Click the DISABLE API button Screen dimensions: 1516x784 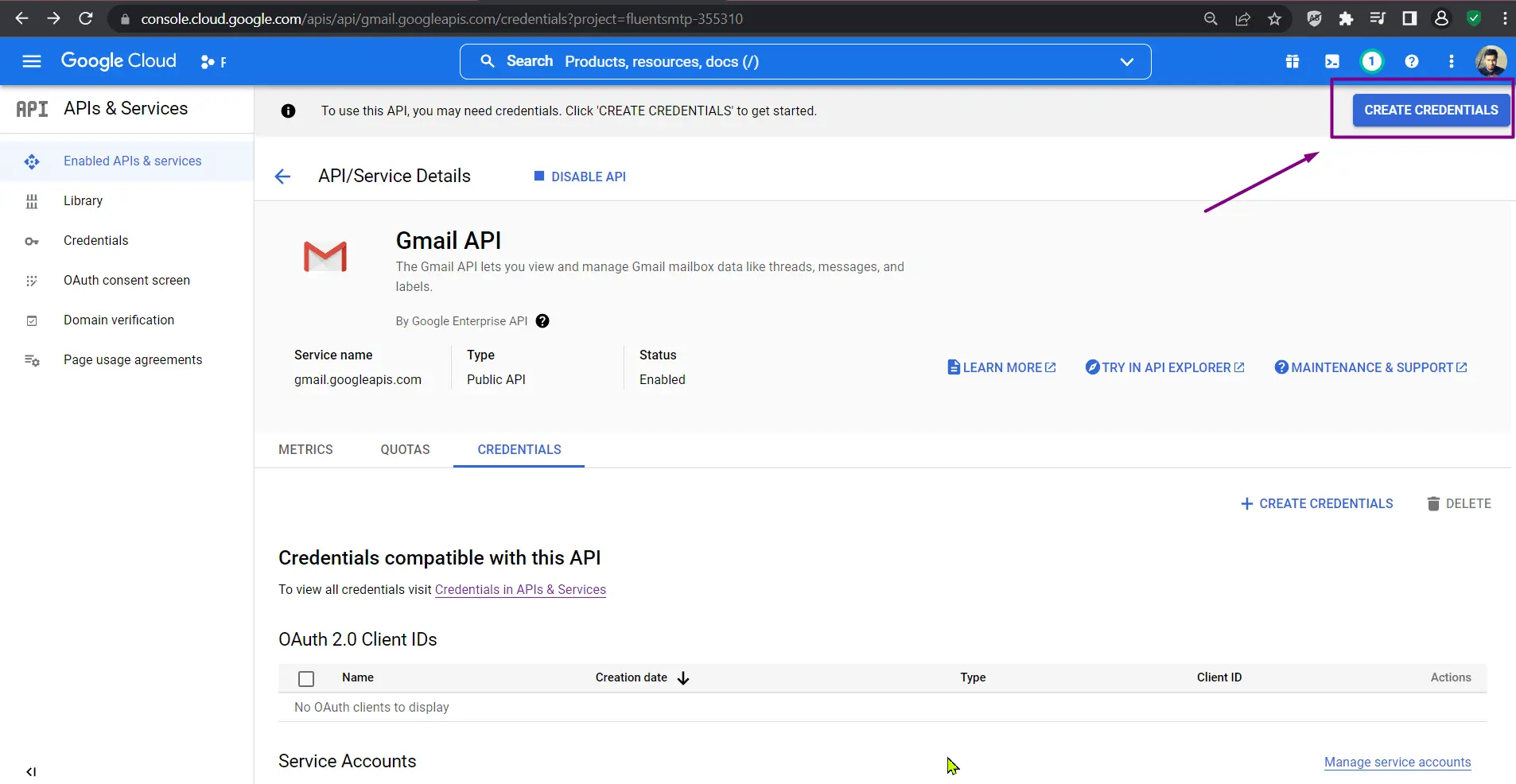pyautogui.click(x=580, y=177)
